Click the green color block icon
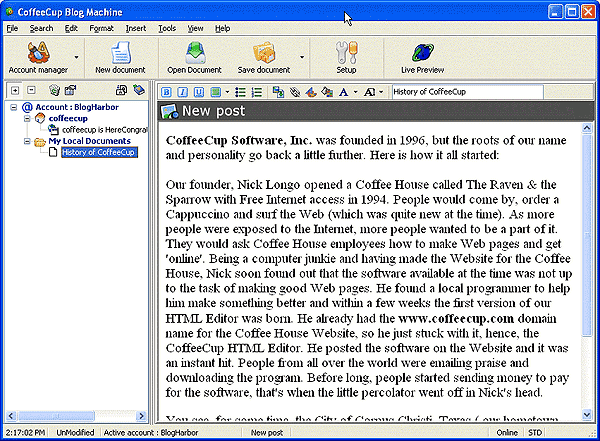600x441 pixels. tap(215, 92)
